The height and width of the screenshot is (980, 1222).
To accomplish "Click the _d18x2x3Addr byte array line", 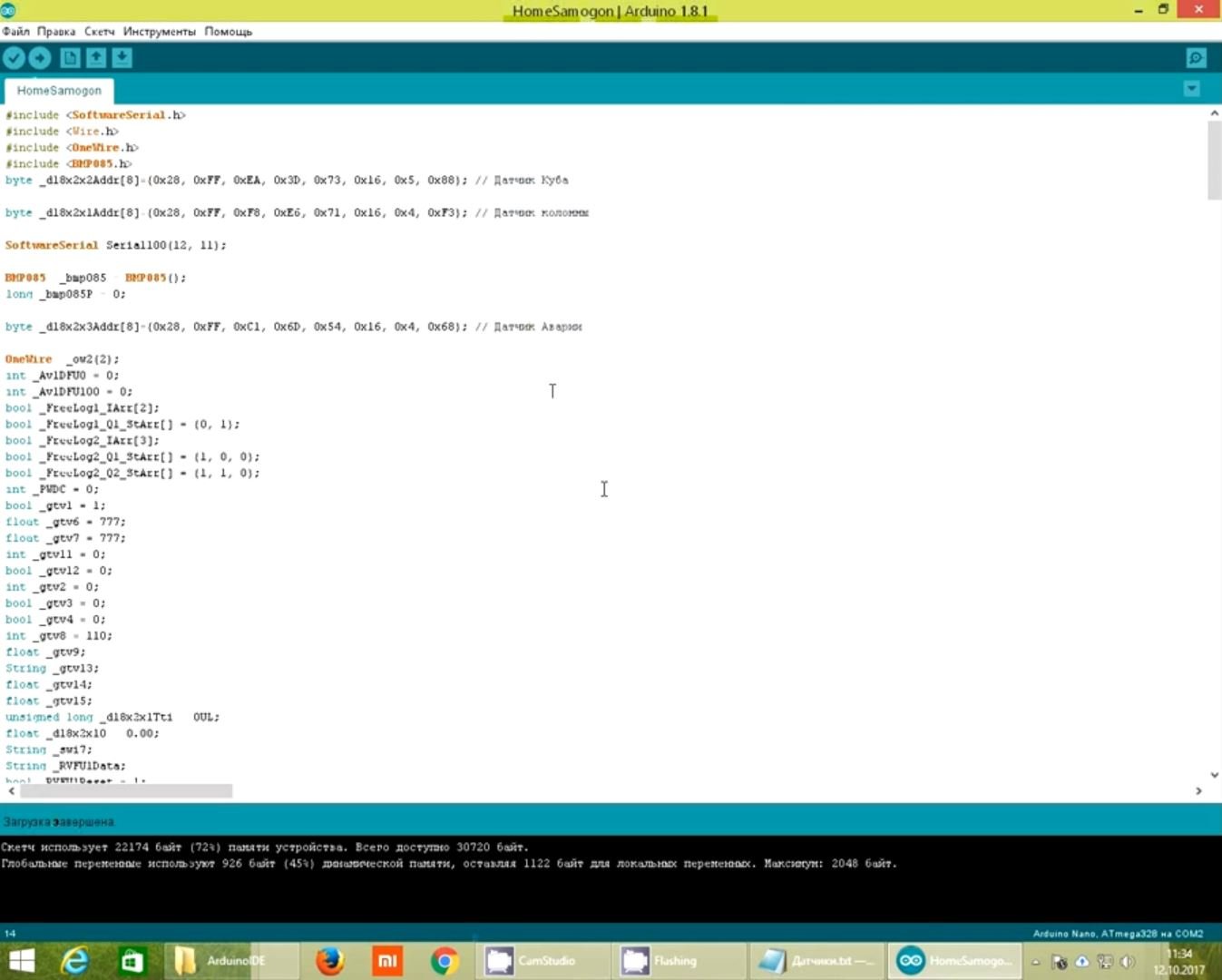I will (294, 327).
